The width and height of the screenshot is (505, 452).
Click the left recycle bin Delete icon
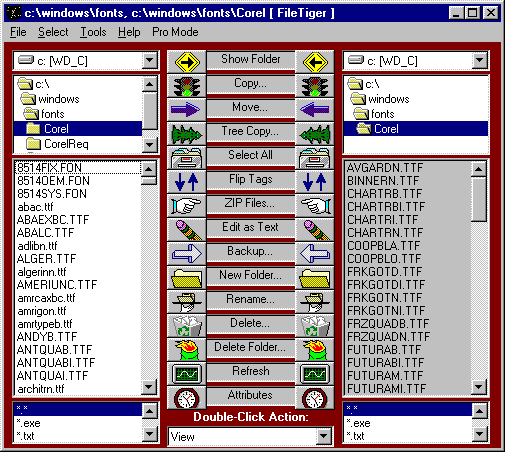click(187, 326)
